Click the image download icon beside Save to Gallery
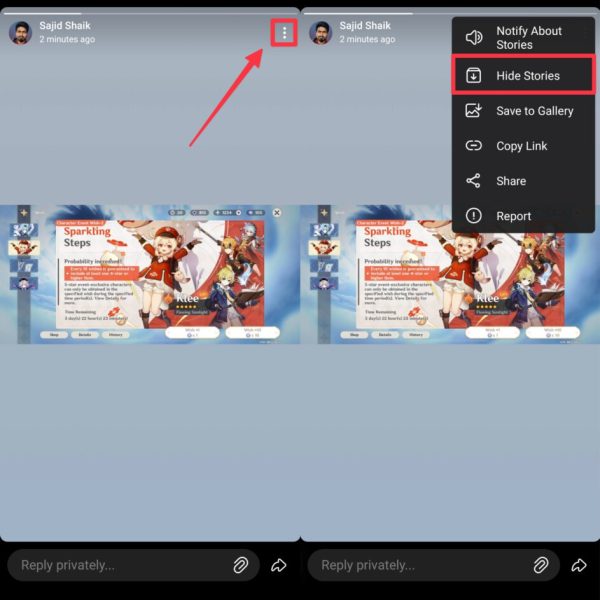Image resolution: width=600 pixels, height=600 pixels. pyautogui.click(x=473, y=110)
